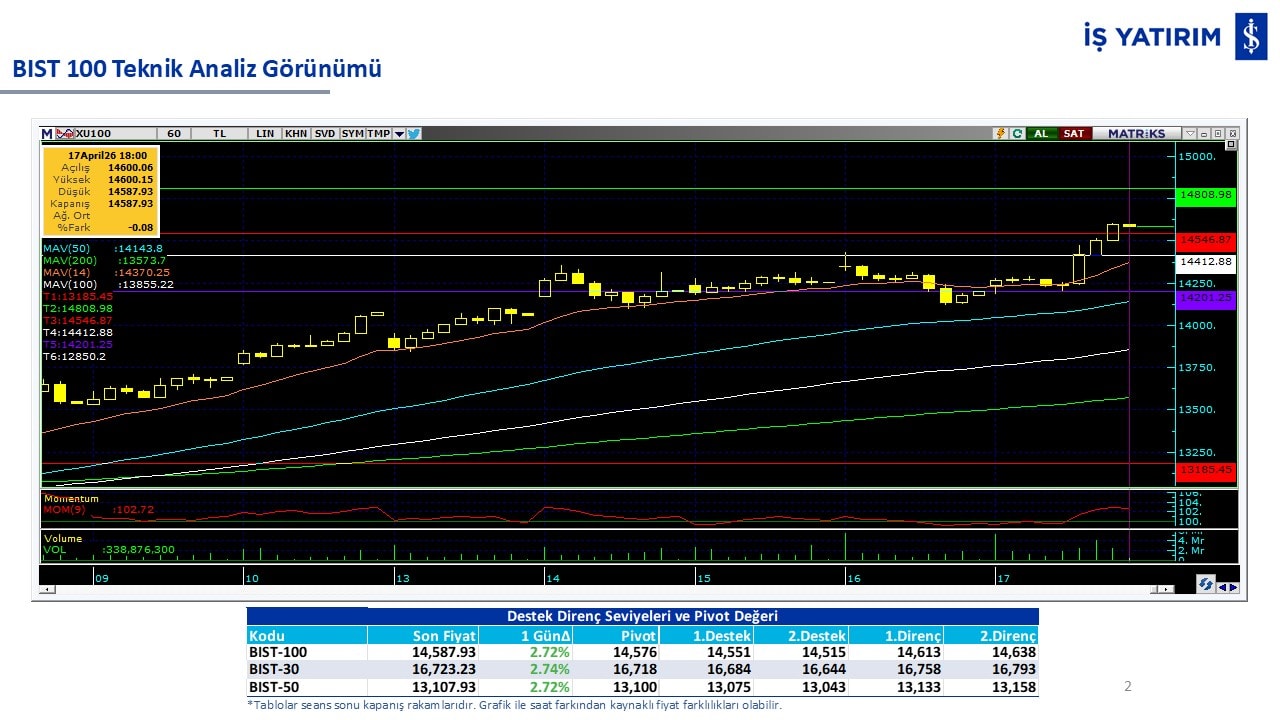
Task: Toggle the LIN scale mode
Action: pos(265,133)
